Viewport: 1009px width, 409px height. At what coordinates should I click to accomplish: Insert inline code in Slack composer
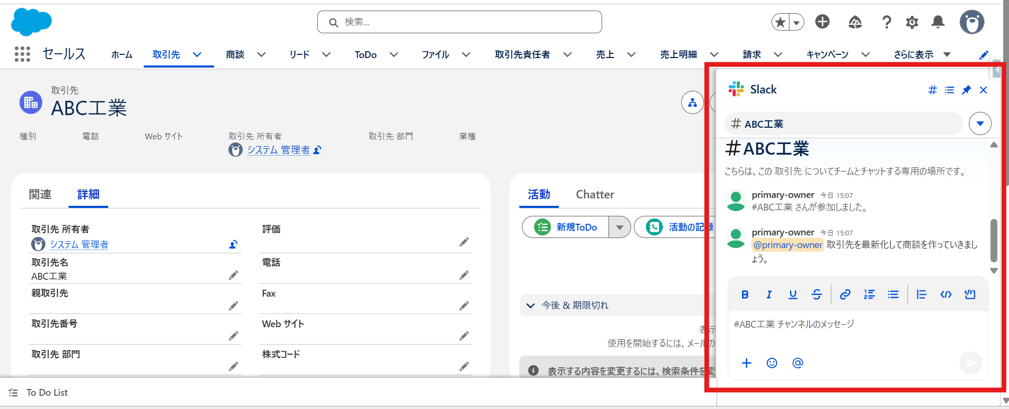(945, 295)
